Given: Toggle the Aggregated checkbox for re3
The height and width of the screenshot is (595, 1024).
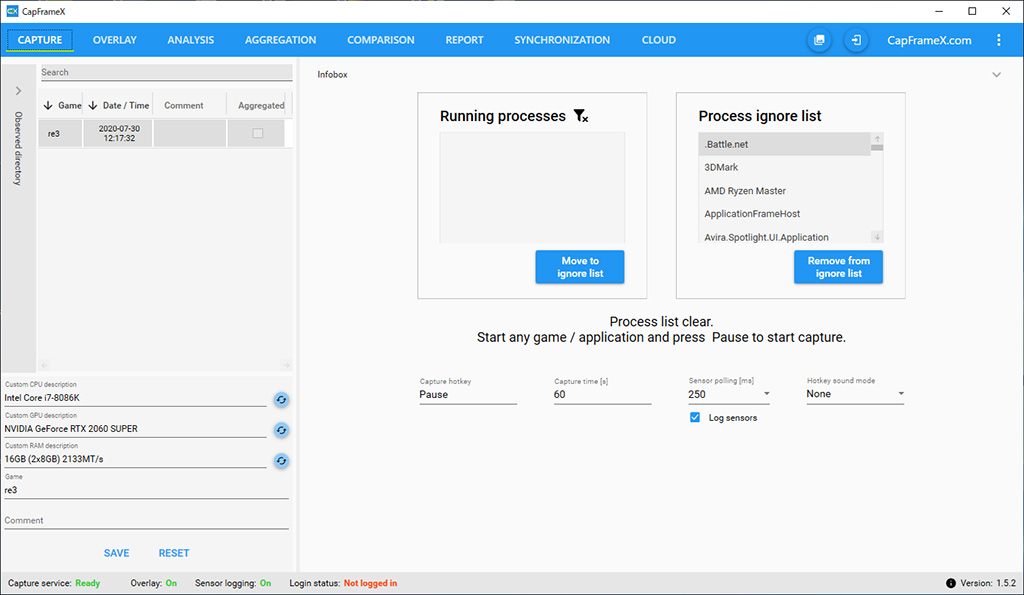Looking at the screenshot, I should coord(258,134).
